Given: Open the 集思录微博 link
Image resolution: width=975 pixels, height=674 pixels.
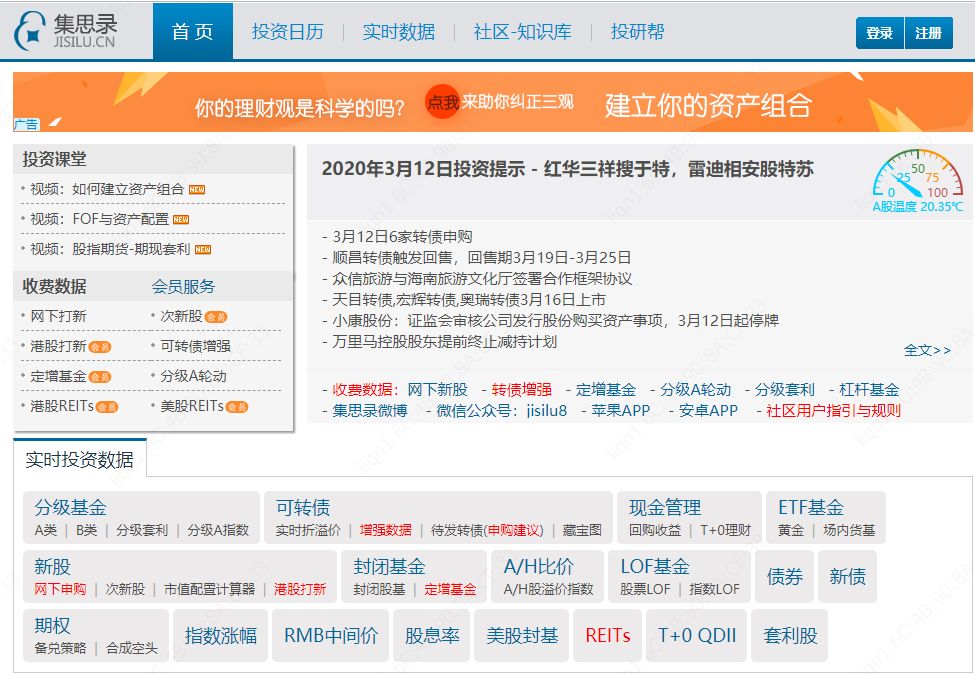Looking at the screenshot, I should coord(370,410).
